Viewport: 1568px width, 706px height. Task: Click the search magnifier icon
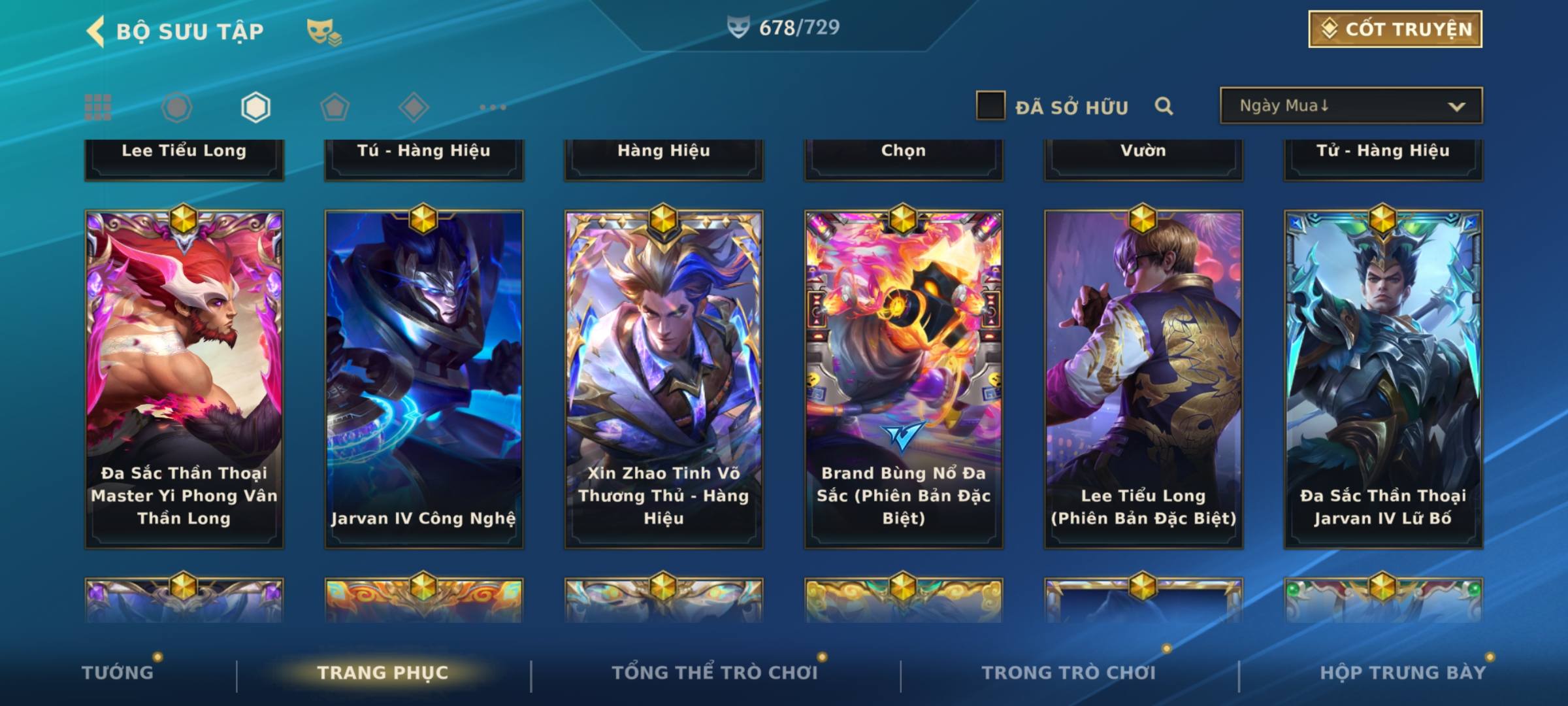click(x=1164, y=106)
